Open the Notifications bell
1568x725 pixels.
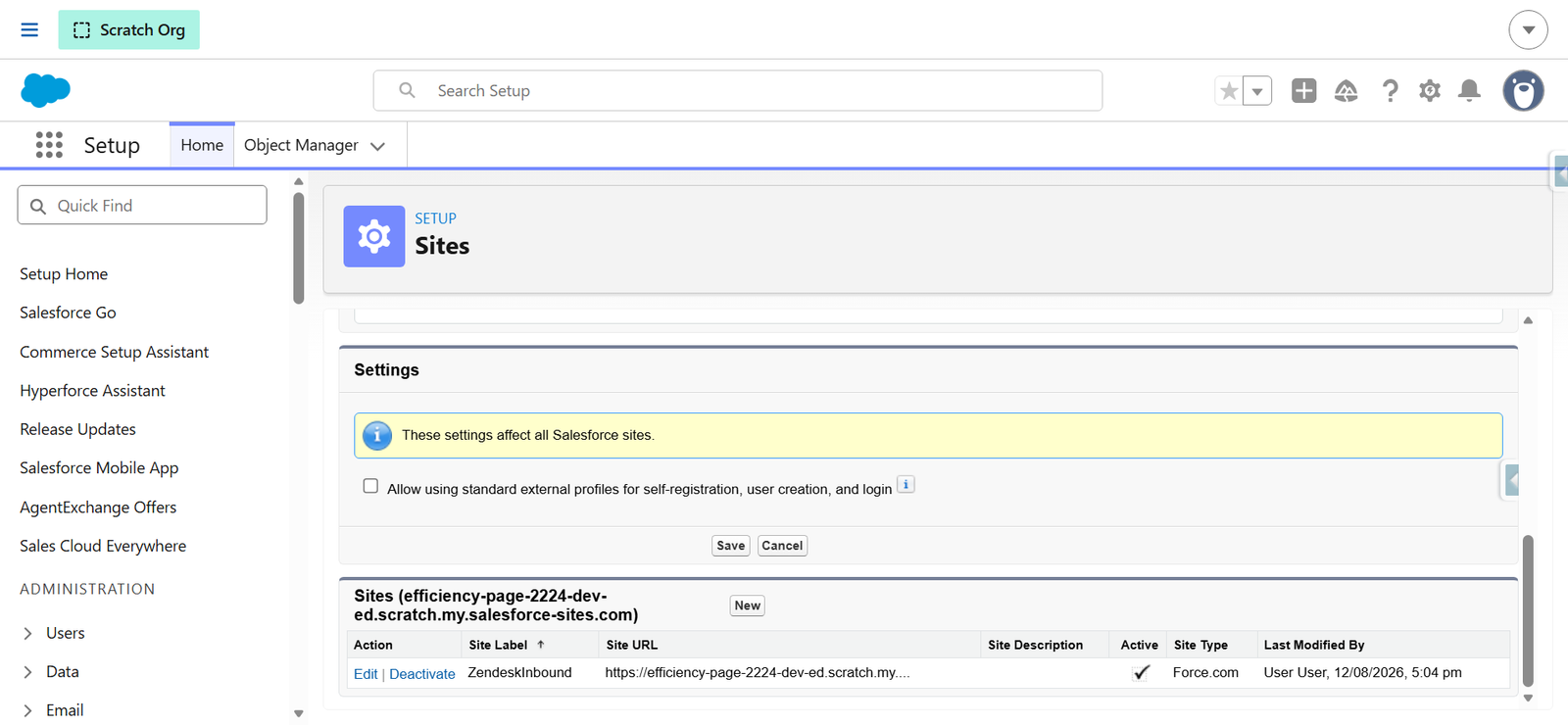coord(1469,91)
